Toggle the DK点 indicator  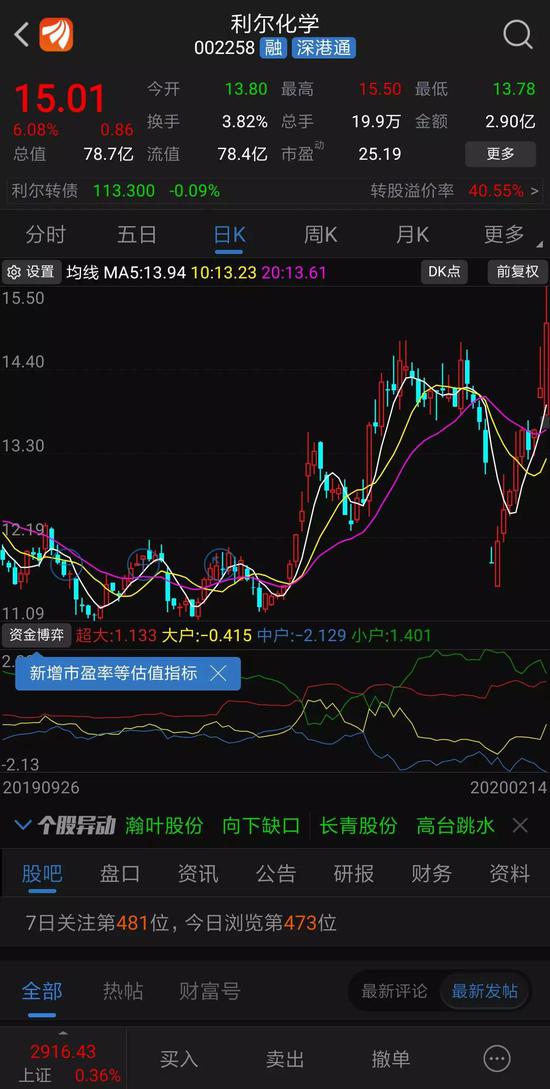click(x=444, y=272)
